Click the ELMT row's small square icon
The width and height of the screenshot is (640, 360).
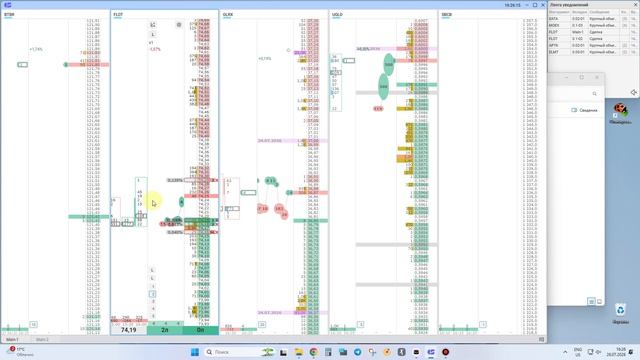(624, 52)
